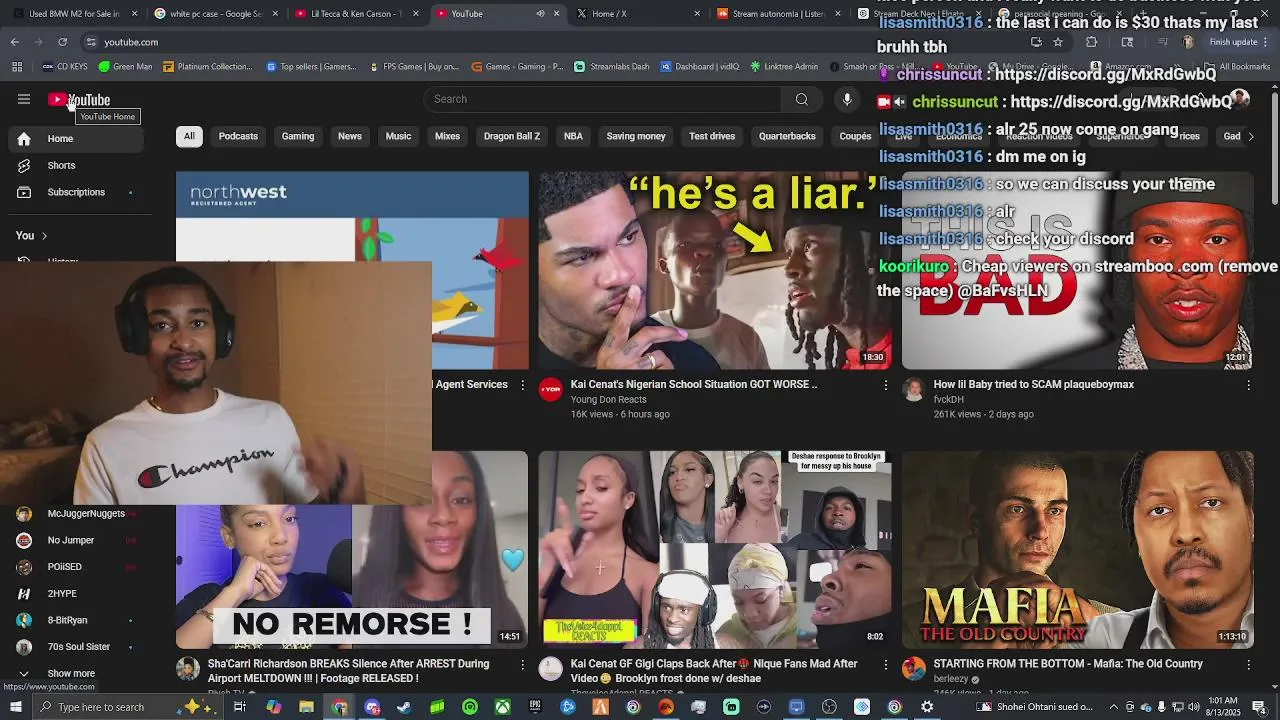
Task: Click the YouTube search input field
Action: click(x=602, y=99)
